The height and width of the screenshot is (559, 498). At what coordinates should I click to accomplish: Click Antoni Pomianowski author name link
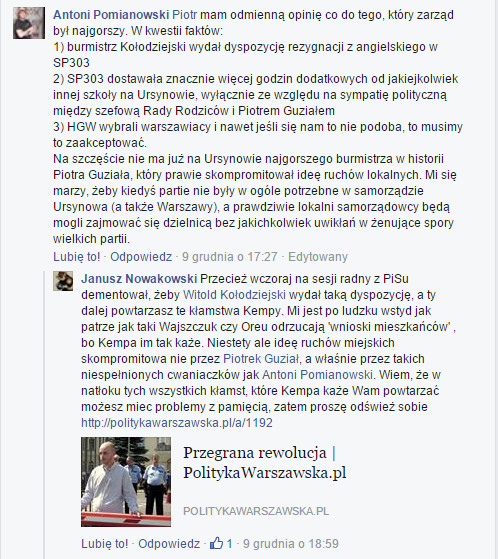pos(111,15)
